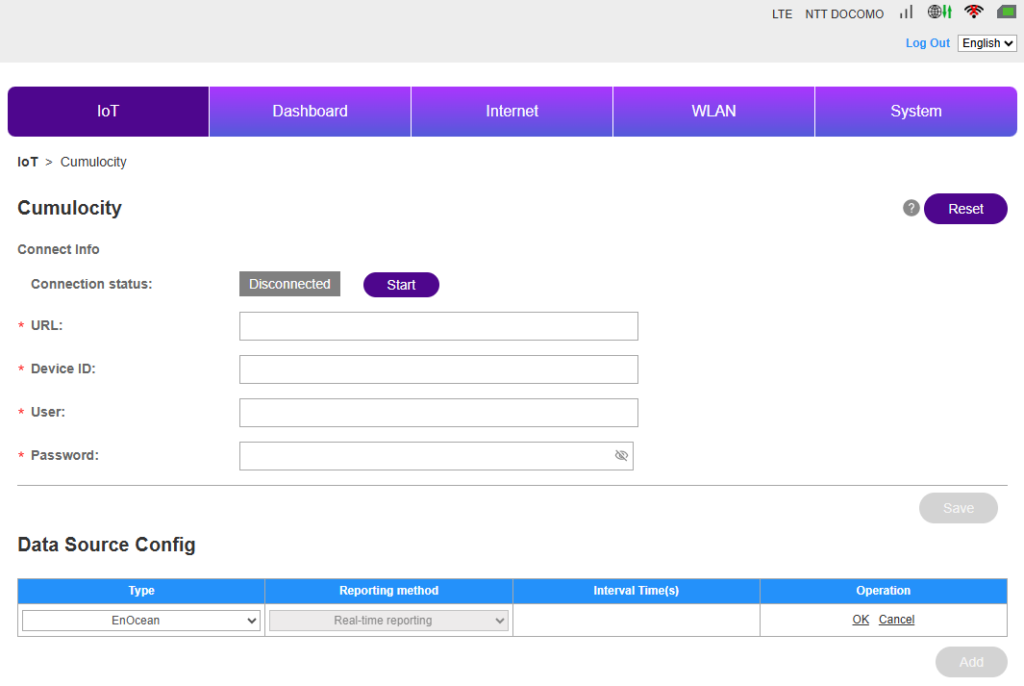The height and width of the screenshot is (686, 1024).
Task: Go to the System tab
Action: [x=916, y=111]
